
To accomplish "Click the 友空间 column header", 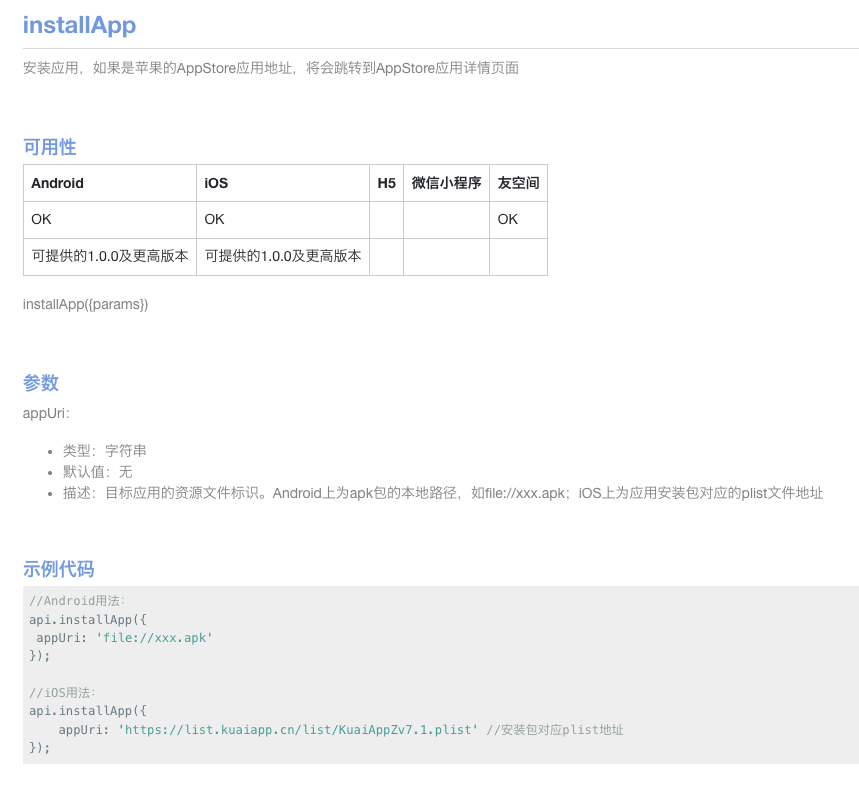I will tap(518, 183).
